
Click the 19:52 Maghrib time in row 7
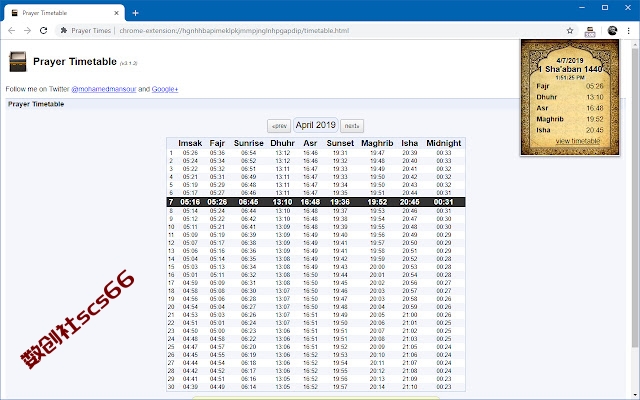coord(377,202)
